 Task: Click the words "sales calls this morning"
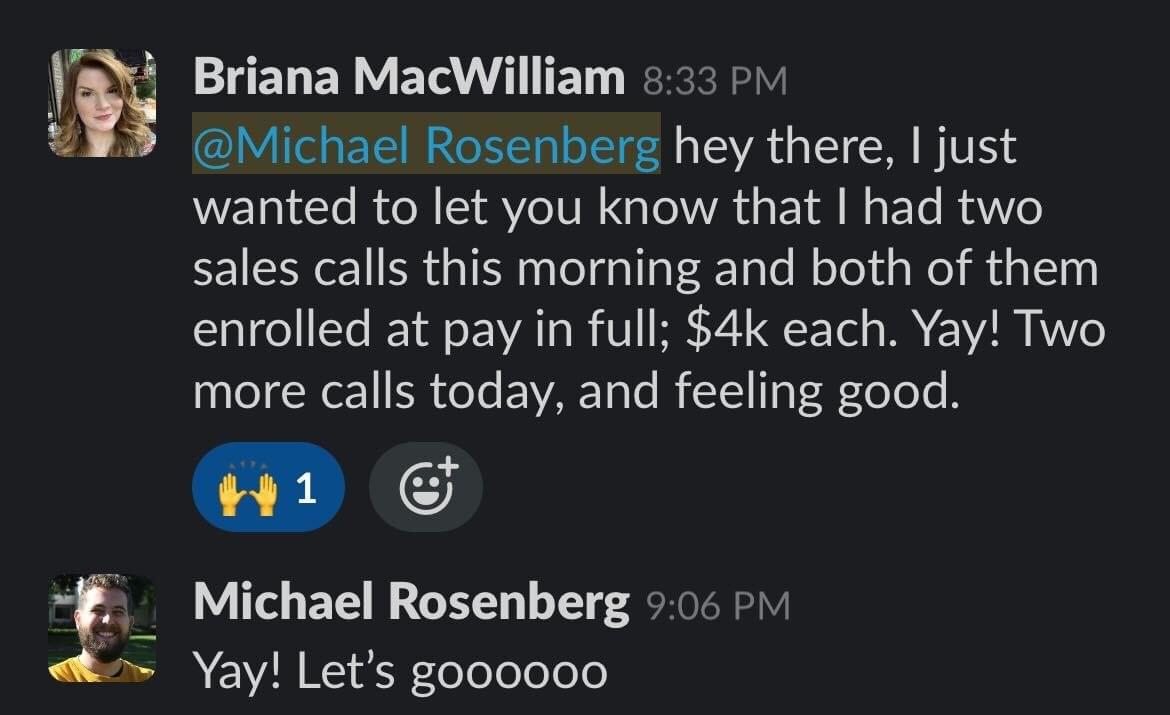point(446,269)
